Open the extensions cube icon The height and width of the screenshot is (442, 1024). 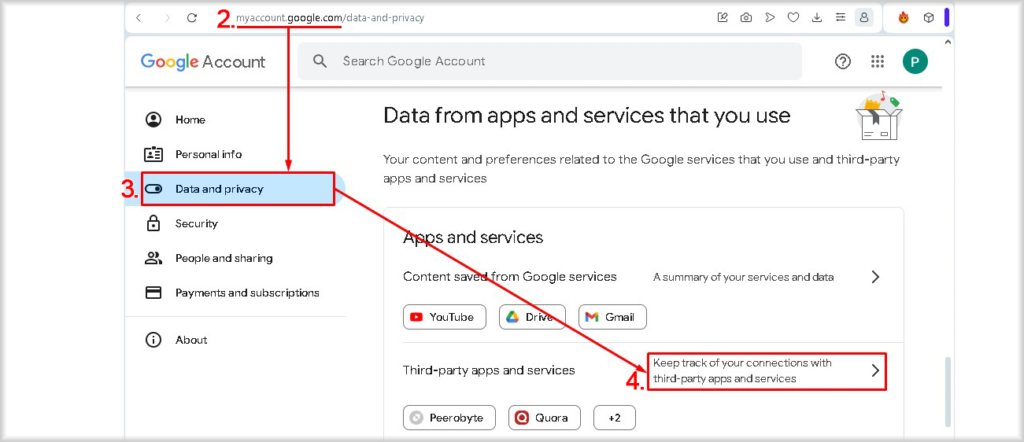point(929,18)
